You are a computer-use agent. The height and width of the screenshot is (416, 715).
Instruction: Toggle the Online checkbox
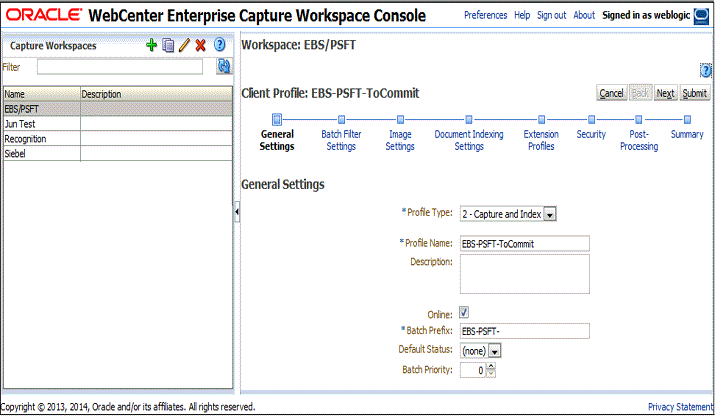point(464,312)
